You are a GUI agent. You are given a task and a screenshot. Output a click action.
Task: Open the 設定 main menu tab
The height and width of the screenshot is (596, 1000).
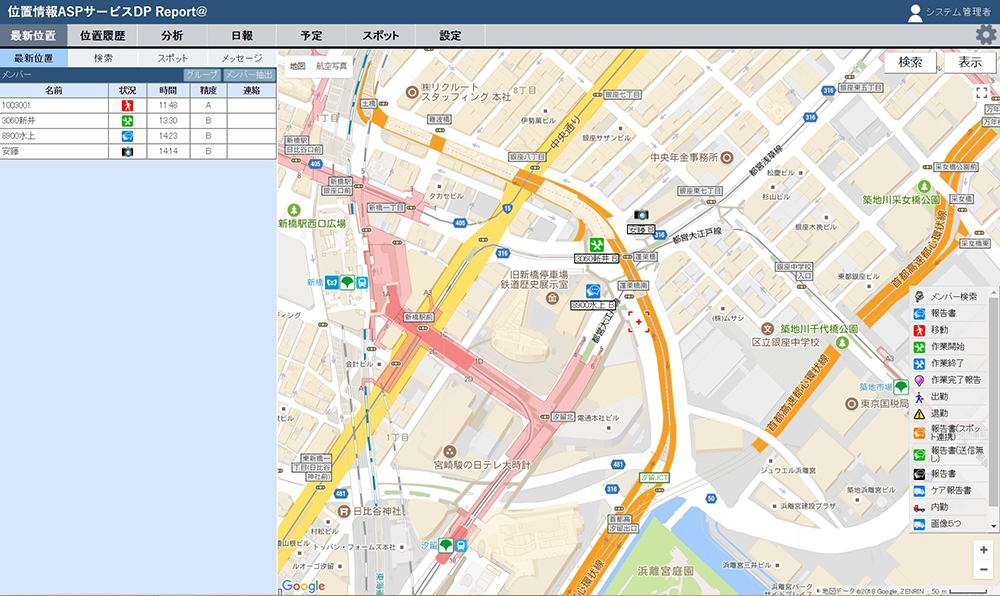[x=450, y=36]
